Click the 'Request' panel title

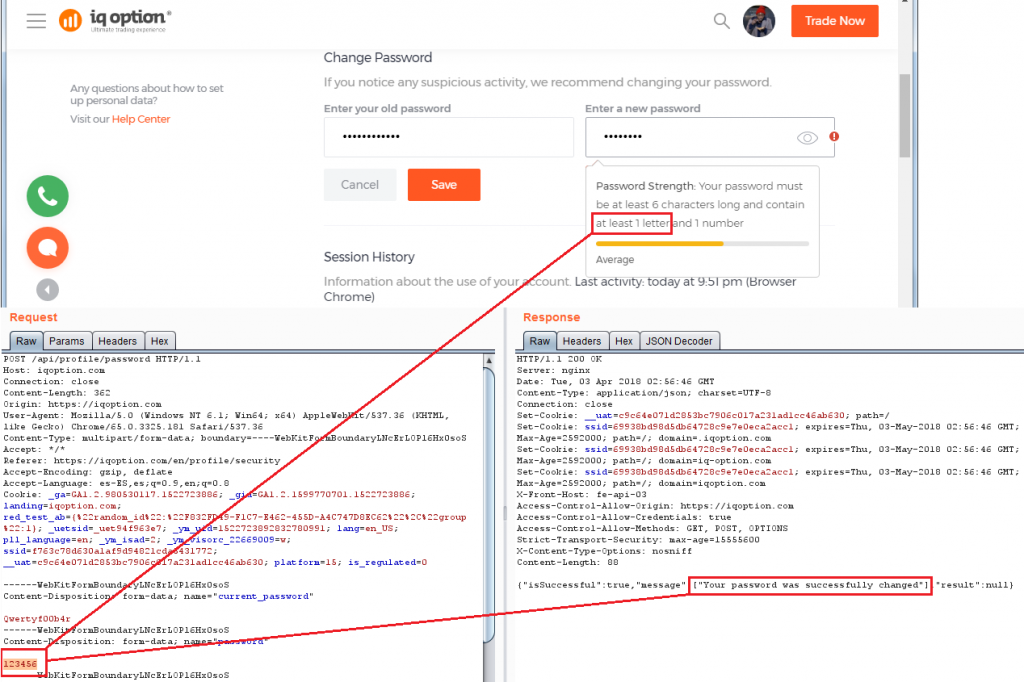point(33,317)
